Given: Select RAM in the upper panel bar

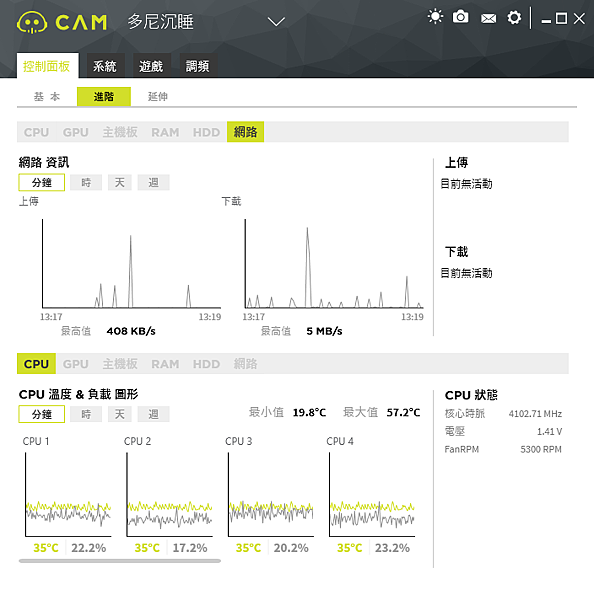Looking at the screenshot, I should (x=165, y=132).
